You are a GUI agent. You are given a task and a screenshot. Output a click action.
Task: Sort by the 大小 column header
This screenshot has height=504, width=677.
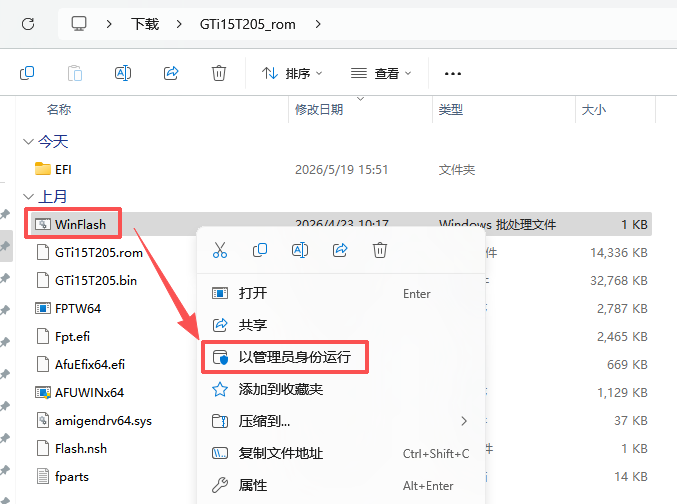[x=594, y=110]
